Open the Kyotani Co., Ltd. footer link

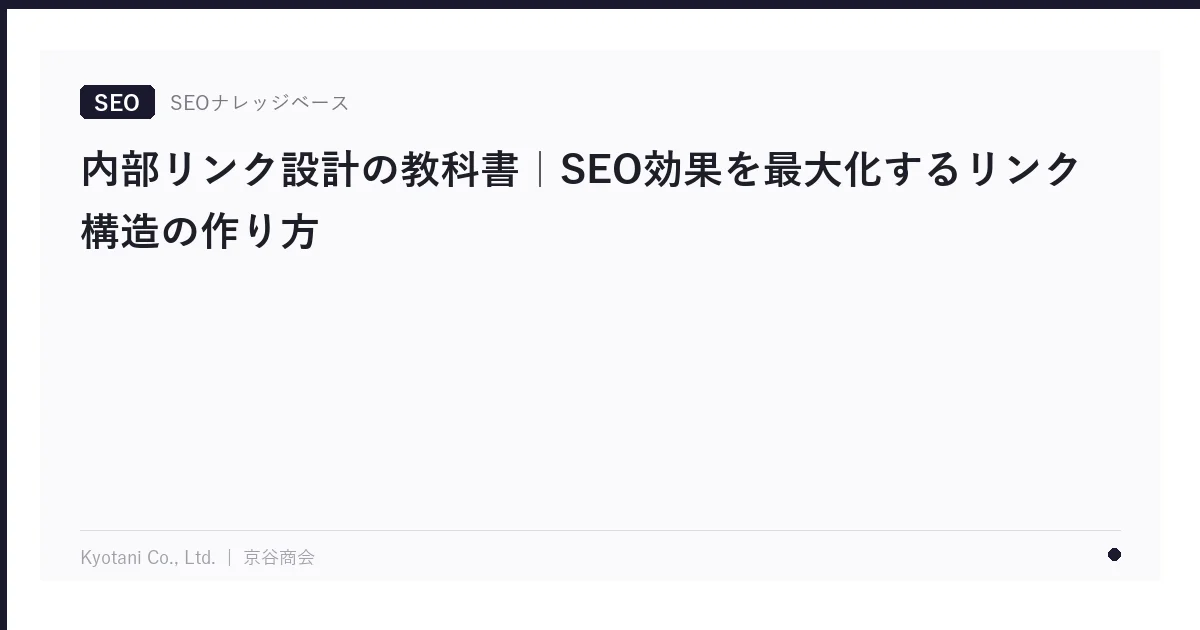[148, 557]
